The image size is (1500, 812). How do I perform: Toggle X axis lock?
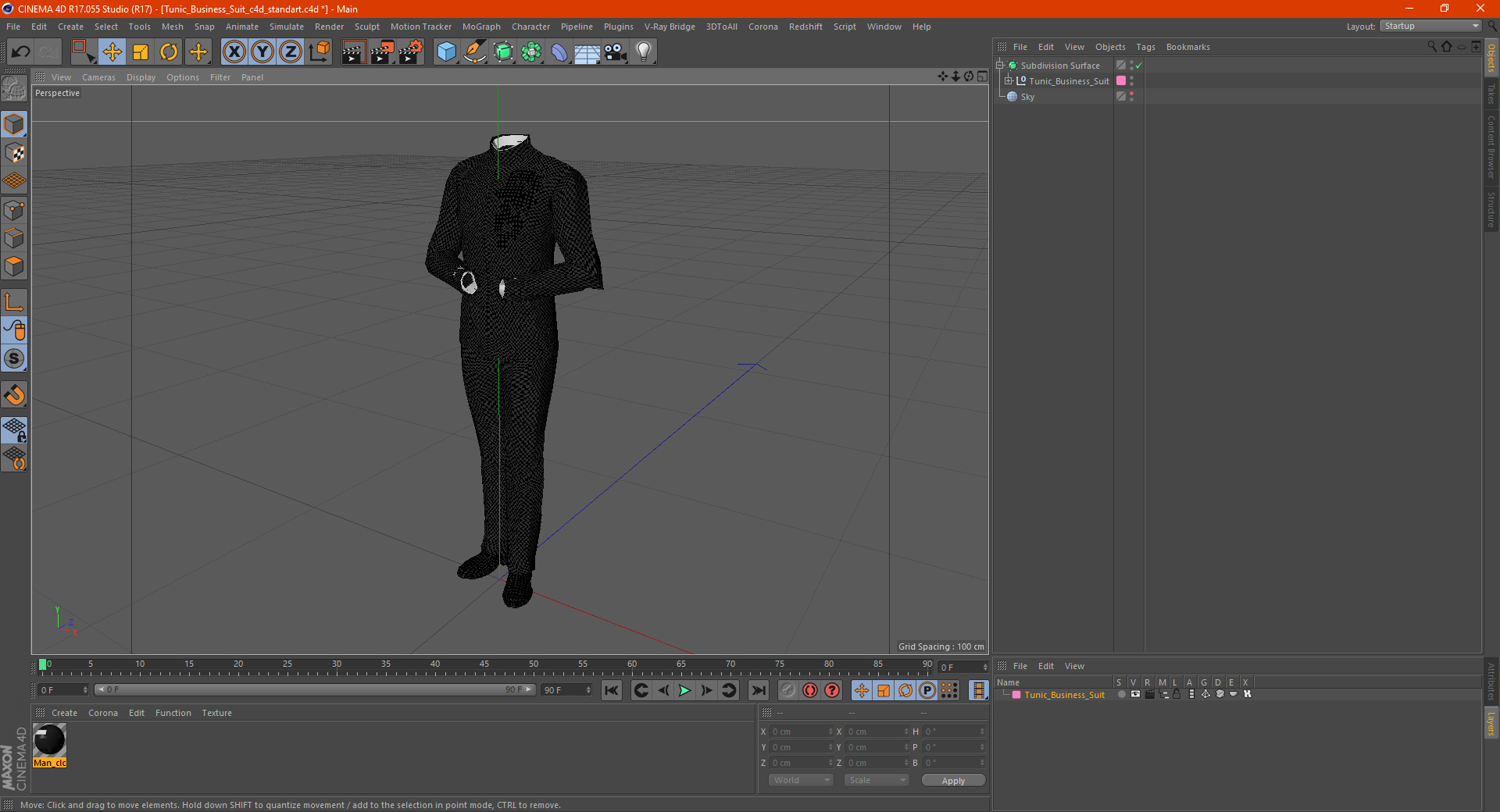[234, 52]
